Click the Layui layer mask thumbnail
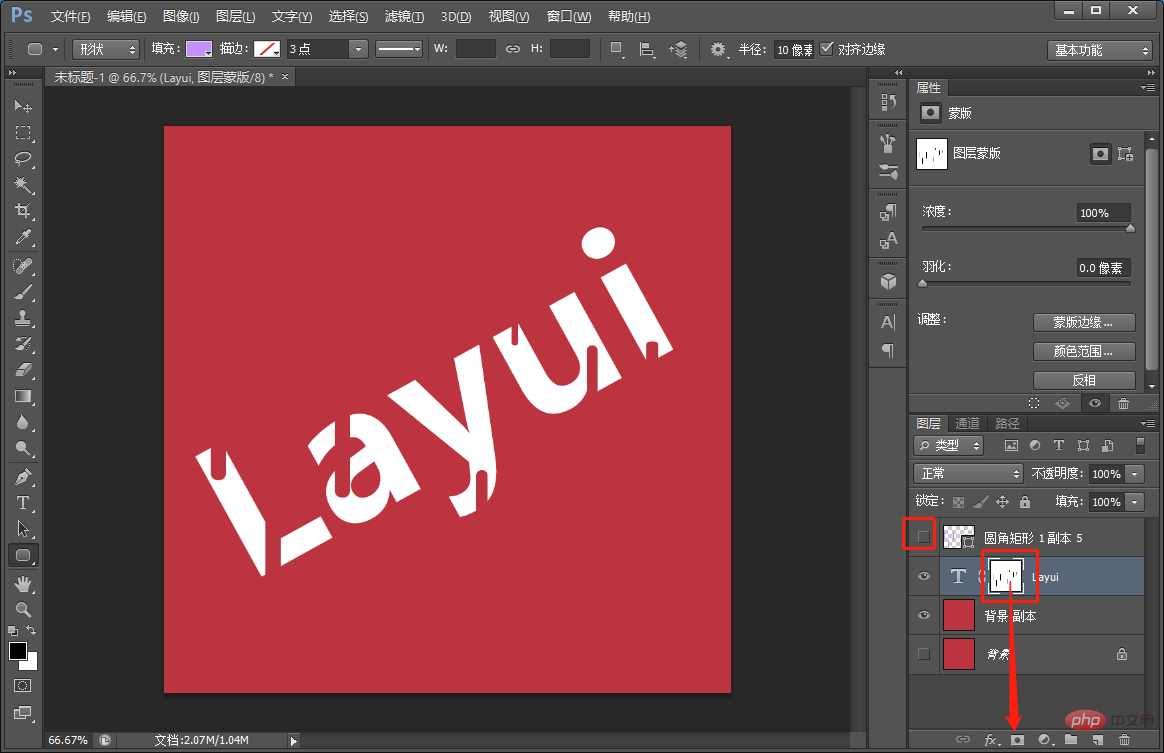Viewport: 1164px width, 753px height. click(1007, 577)
